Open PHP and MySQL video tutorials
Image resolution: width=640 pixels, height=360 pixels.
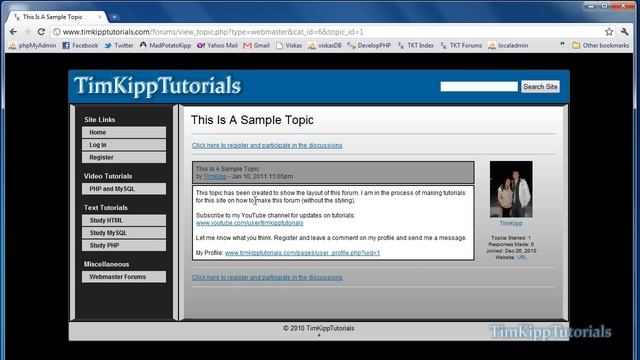coord(124,189)
